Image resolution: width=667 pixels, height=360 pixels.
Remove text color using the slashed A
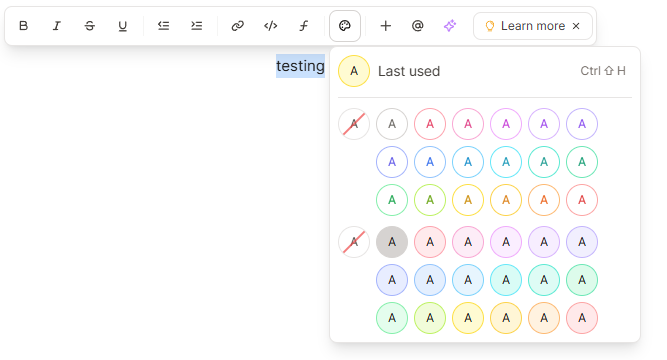point(354,124)
